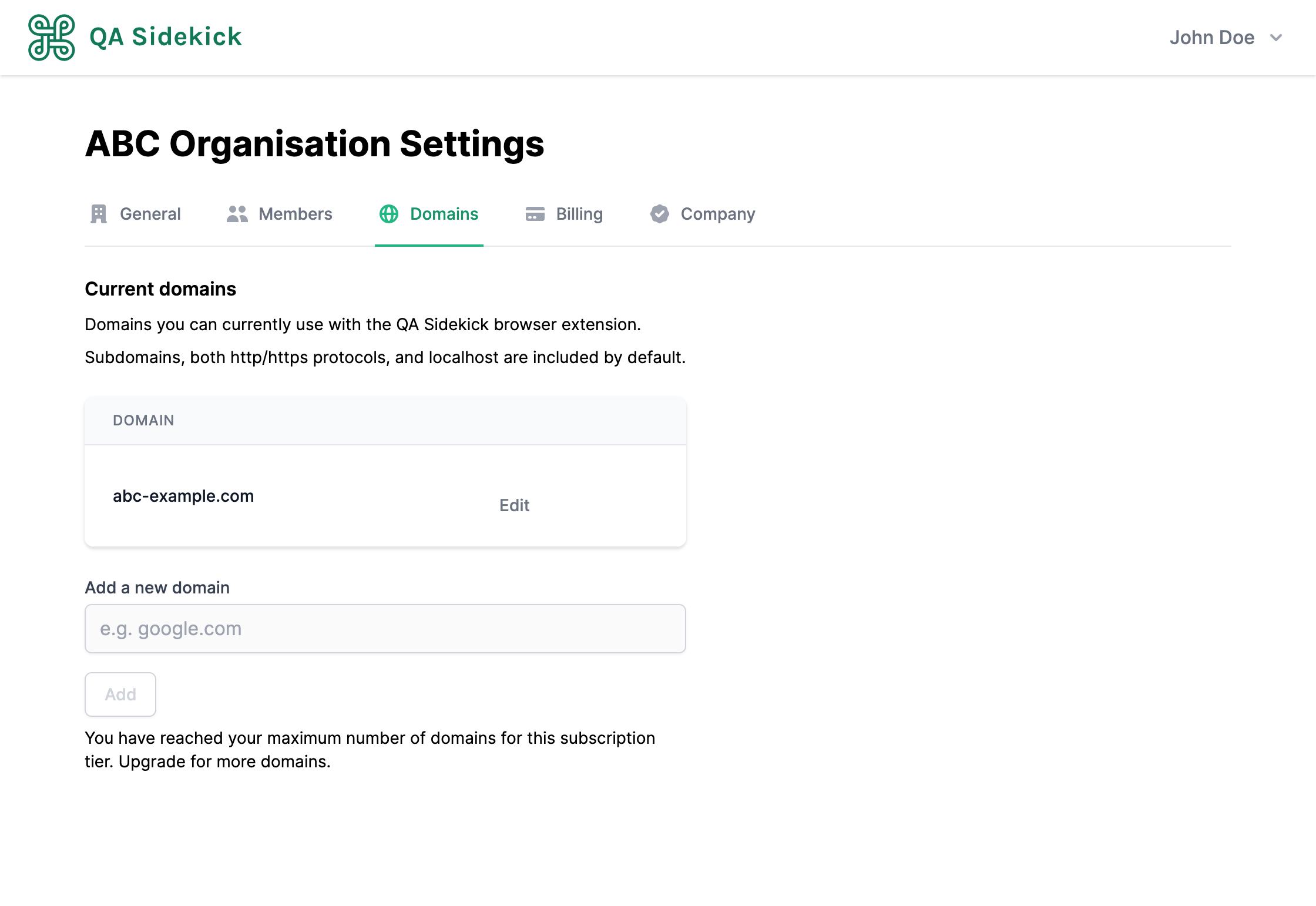
Task: Expand the chevron next to John Doe
Action: pyautogui.click(x=1275, y=38)
